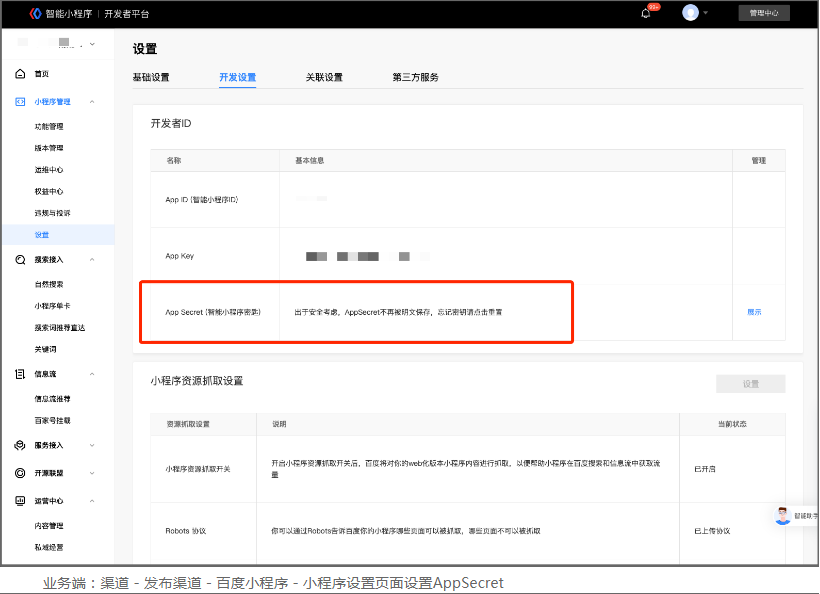Open the user avatar in top bar
This screenshot has width=820, height=594.
pos(690,13)
